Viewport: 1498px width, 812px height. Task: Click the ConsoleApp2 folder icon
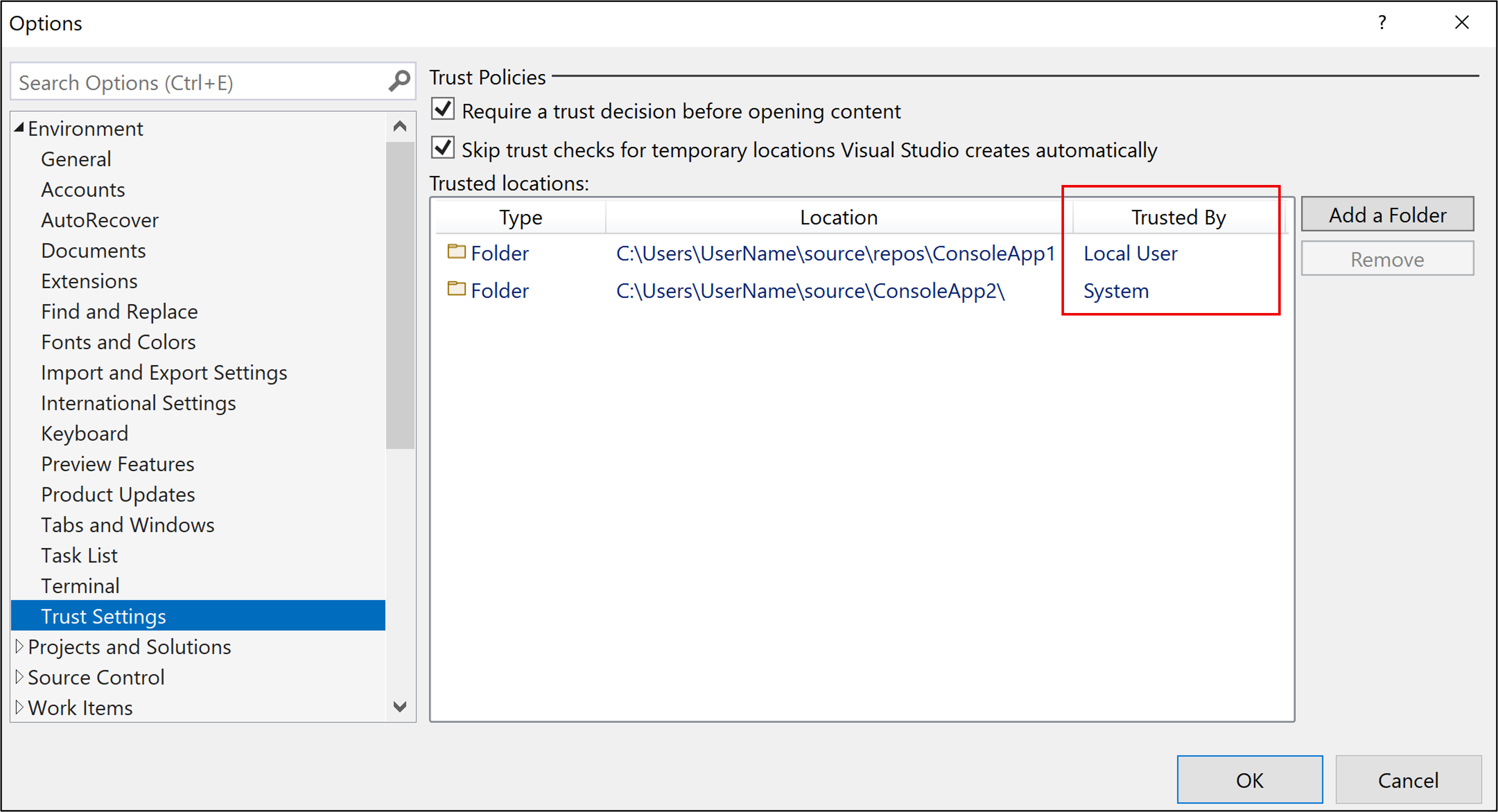(455, 290)
